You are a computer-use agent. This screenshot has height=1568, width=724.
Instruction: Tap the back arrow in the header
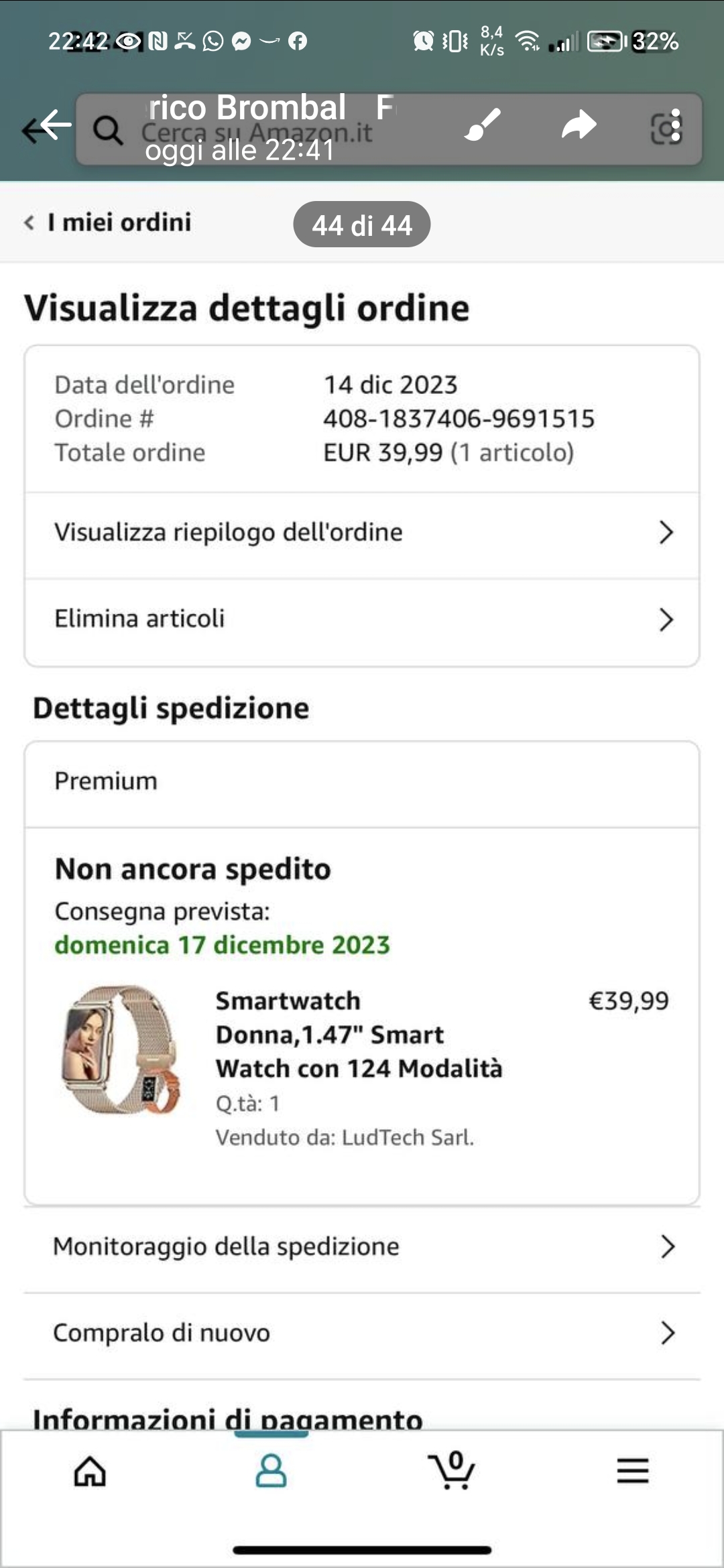[47, 126]
